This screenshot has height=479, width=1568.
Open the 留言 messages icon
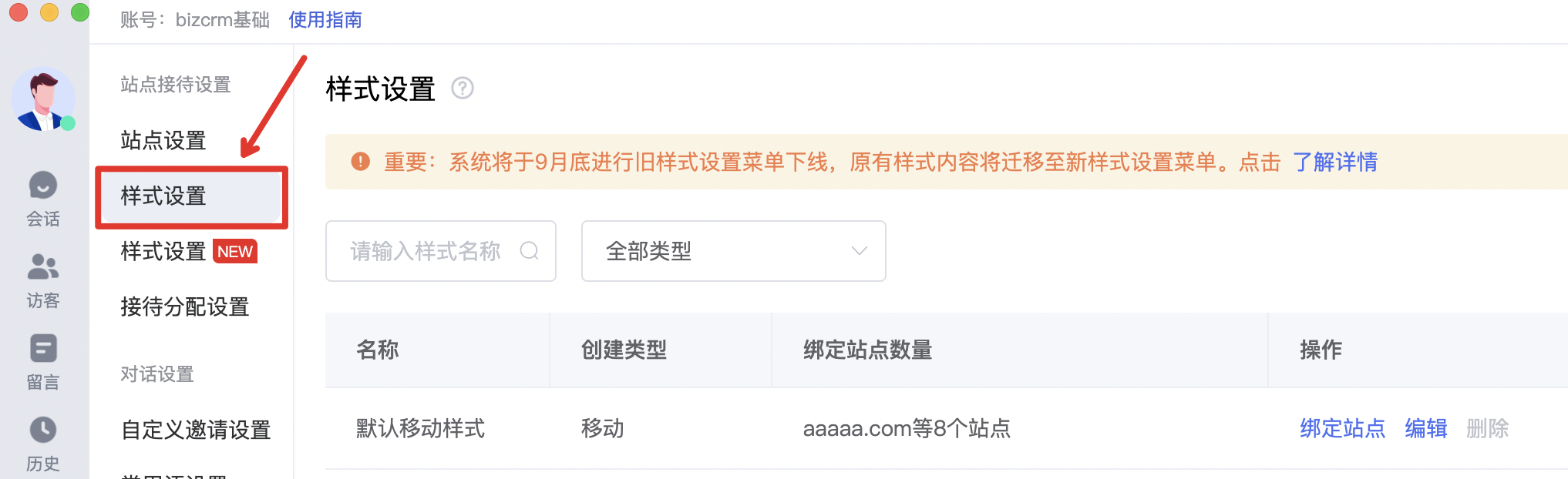43,348
